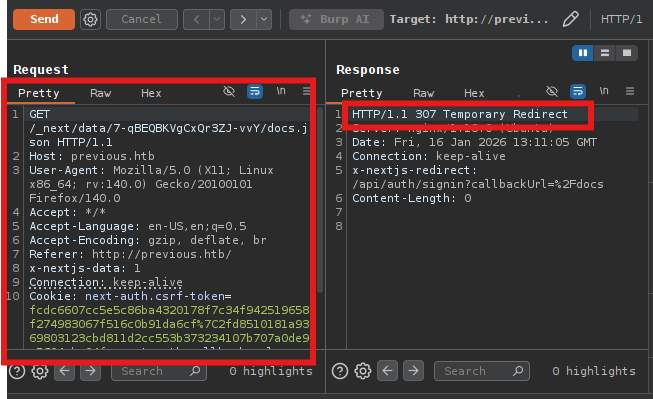Viewport: 653px width, 399px height.
Task: Toggle \n non-printable chars in Response panel
Action: pyautogui.click(x=604, y=91)
